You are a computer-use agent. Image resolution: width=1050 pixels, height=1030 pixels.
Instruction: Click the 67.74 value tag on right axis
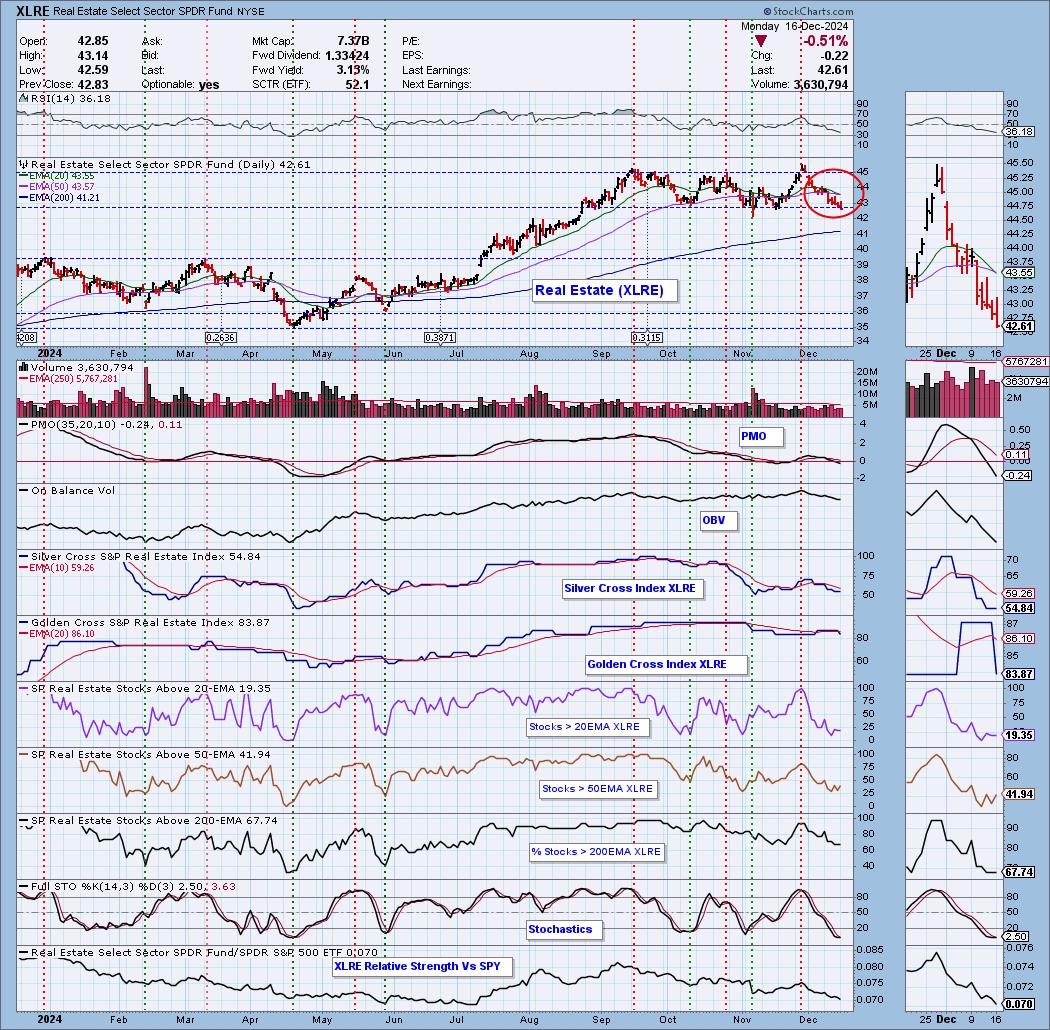point(1019,872)
